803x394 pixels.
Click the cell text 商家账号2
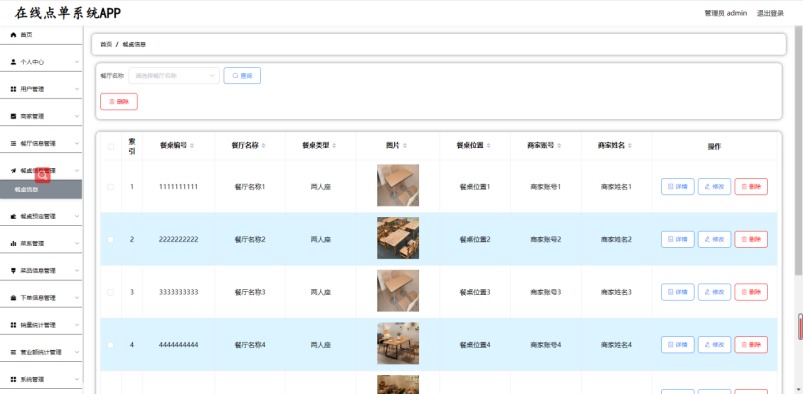point(545,239)
